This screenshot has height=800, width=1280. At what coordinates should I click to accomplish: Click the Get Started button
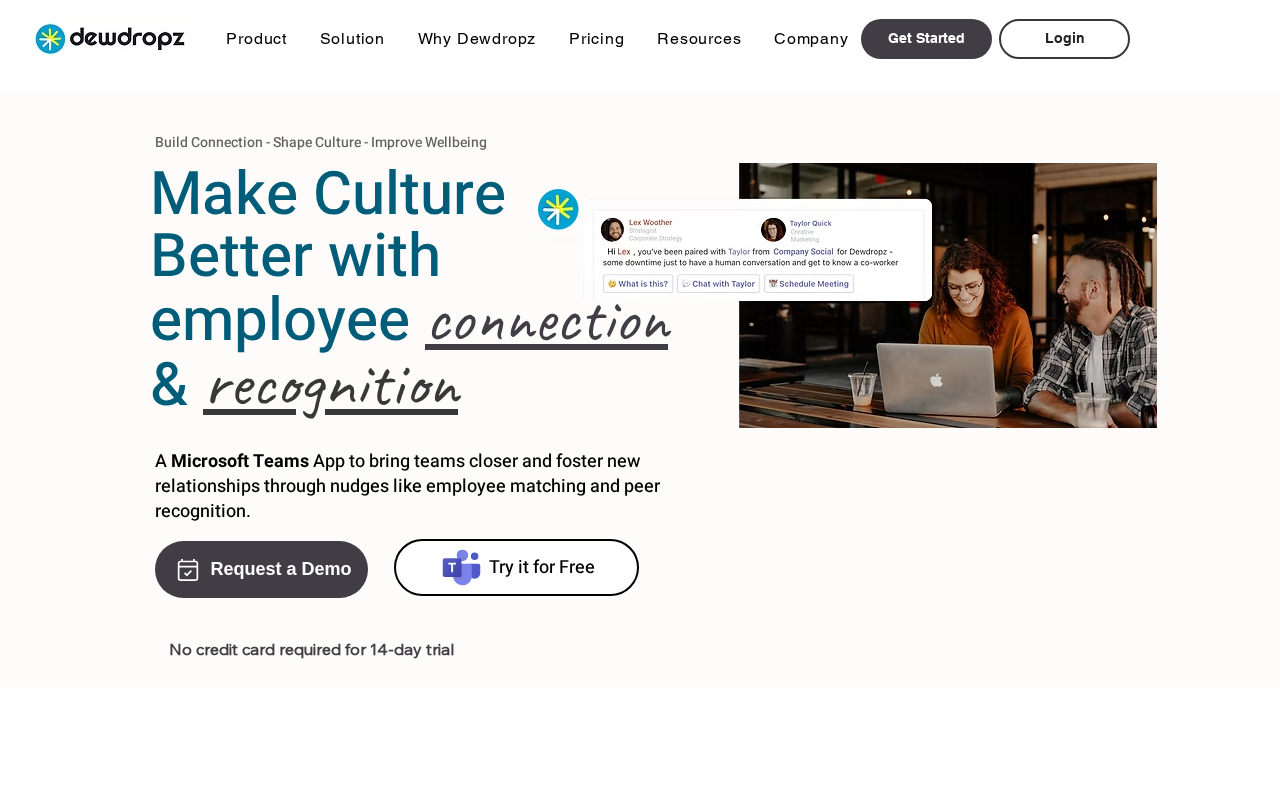tap(926, 39)
